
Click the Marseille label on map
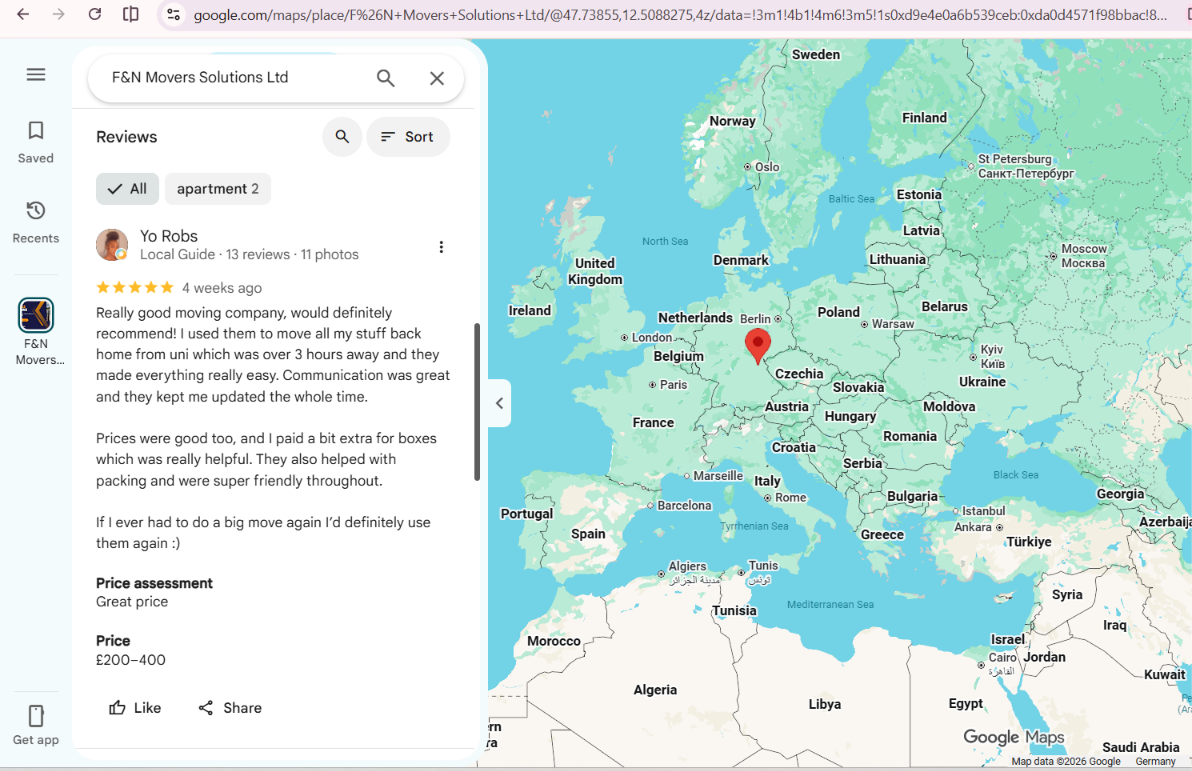click(718, 476)
